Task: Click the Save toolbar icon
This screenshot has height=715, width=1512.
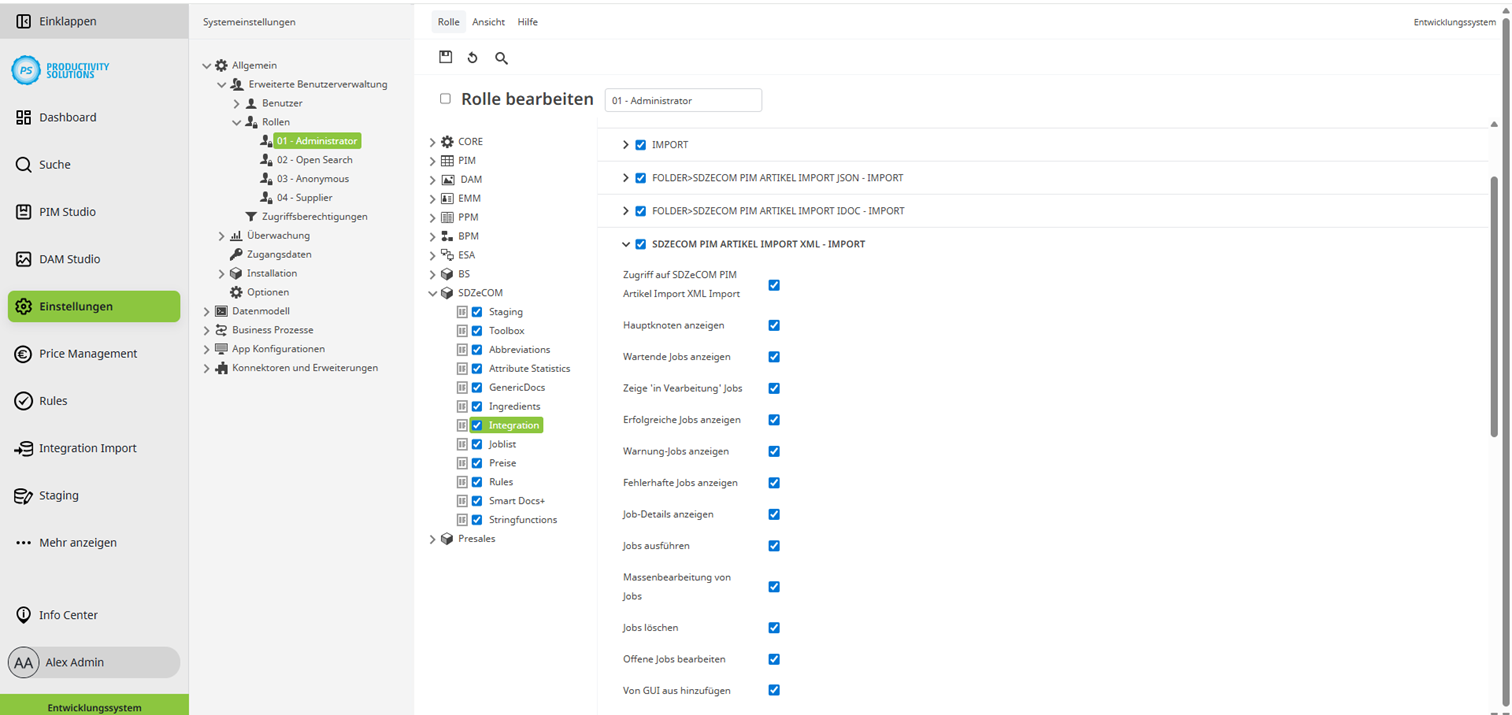Action: (x=446, y=57)
